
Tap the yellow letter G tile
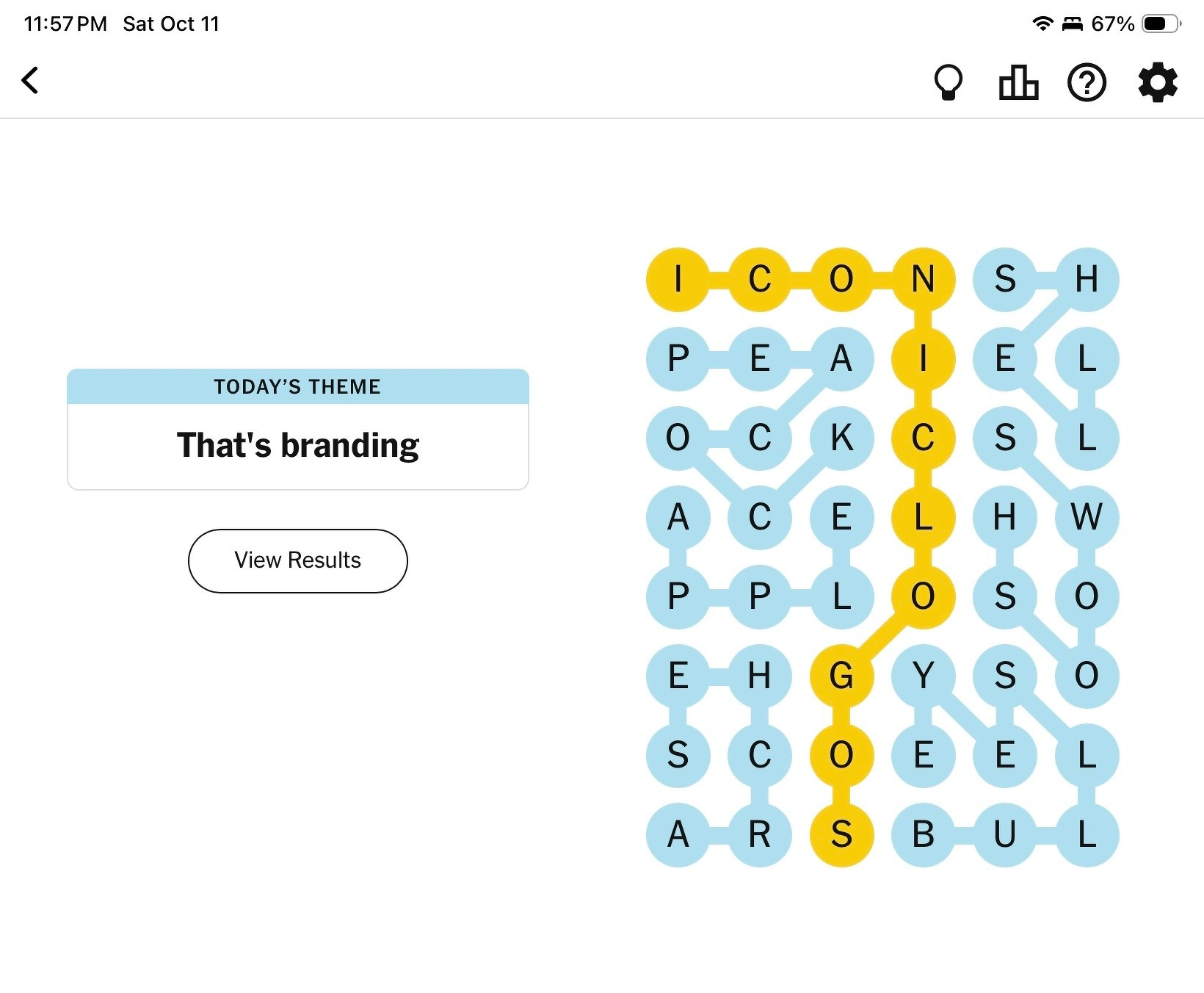point(841,676)
